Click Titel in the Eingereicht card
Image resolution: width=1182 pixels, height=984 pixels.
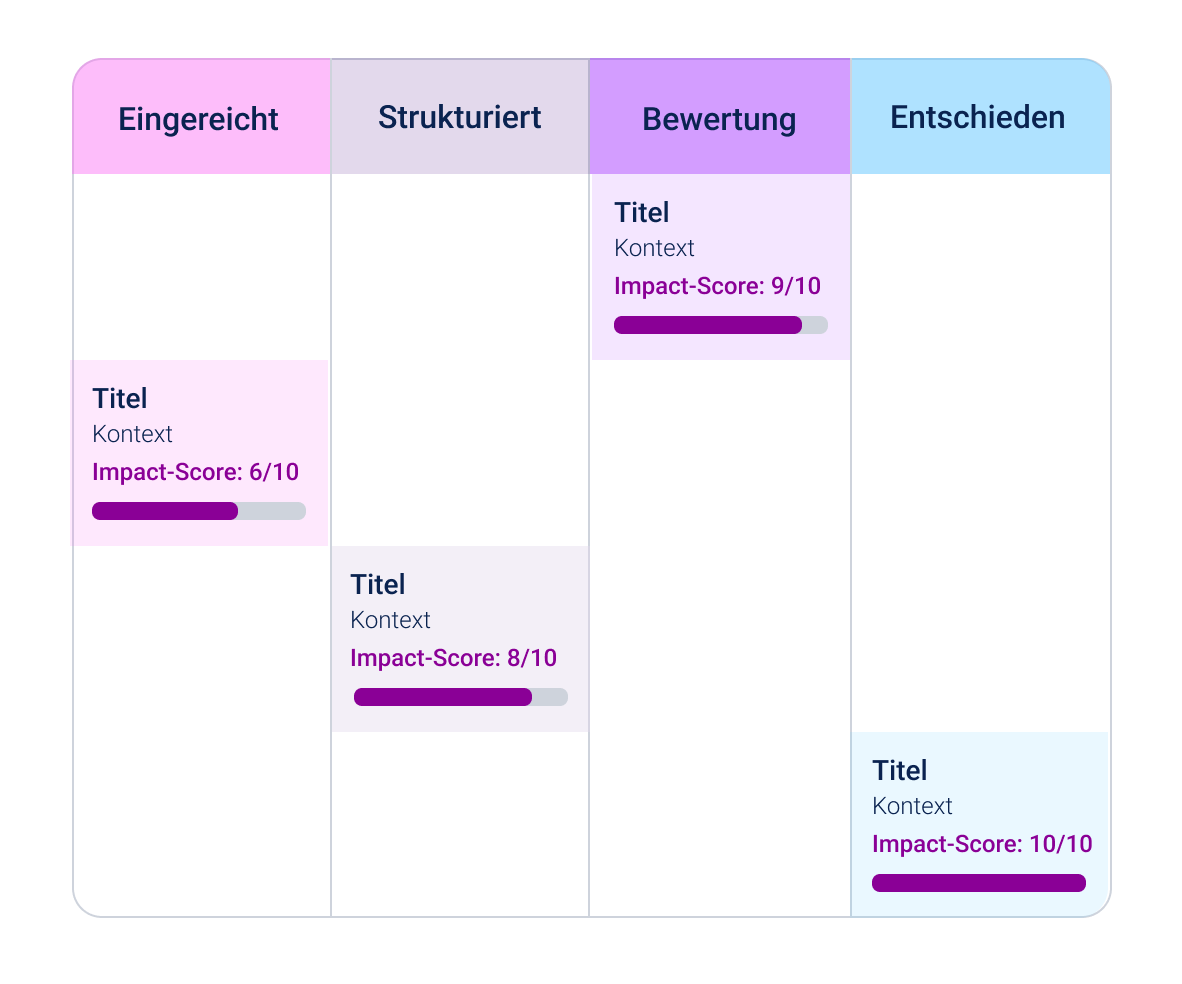click(120, 399)
